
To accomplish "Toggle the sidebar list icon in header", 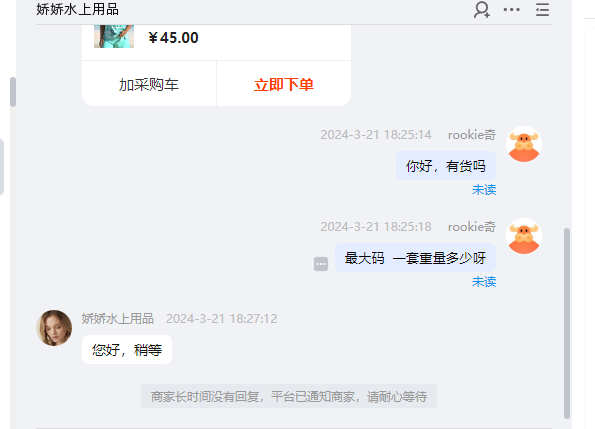I will pos(542,9).
